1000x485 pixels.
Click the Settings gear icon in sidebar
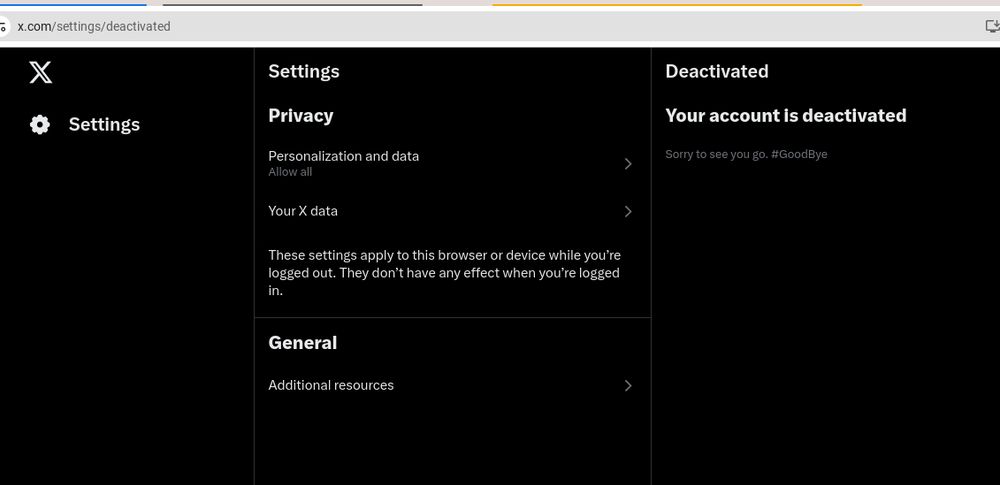(x=40, y=124)
